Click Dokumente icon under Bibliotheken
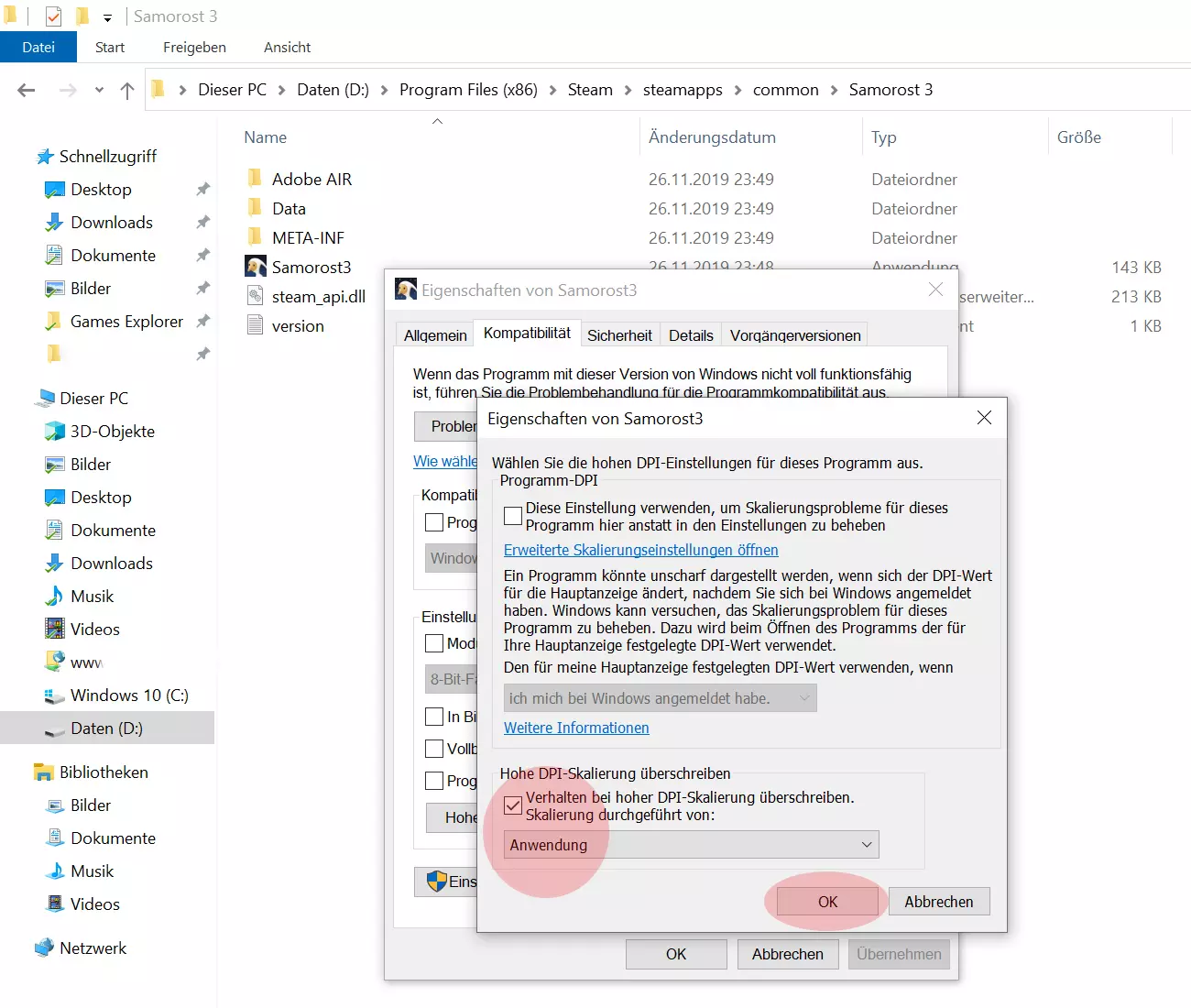Viewport: 1191px width, 1008px height. coord(55,838)
